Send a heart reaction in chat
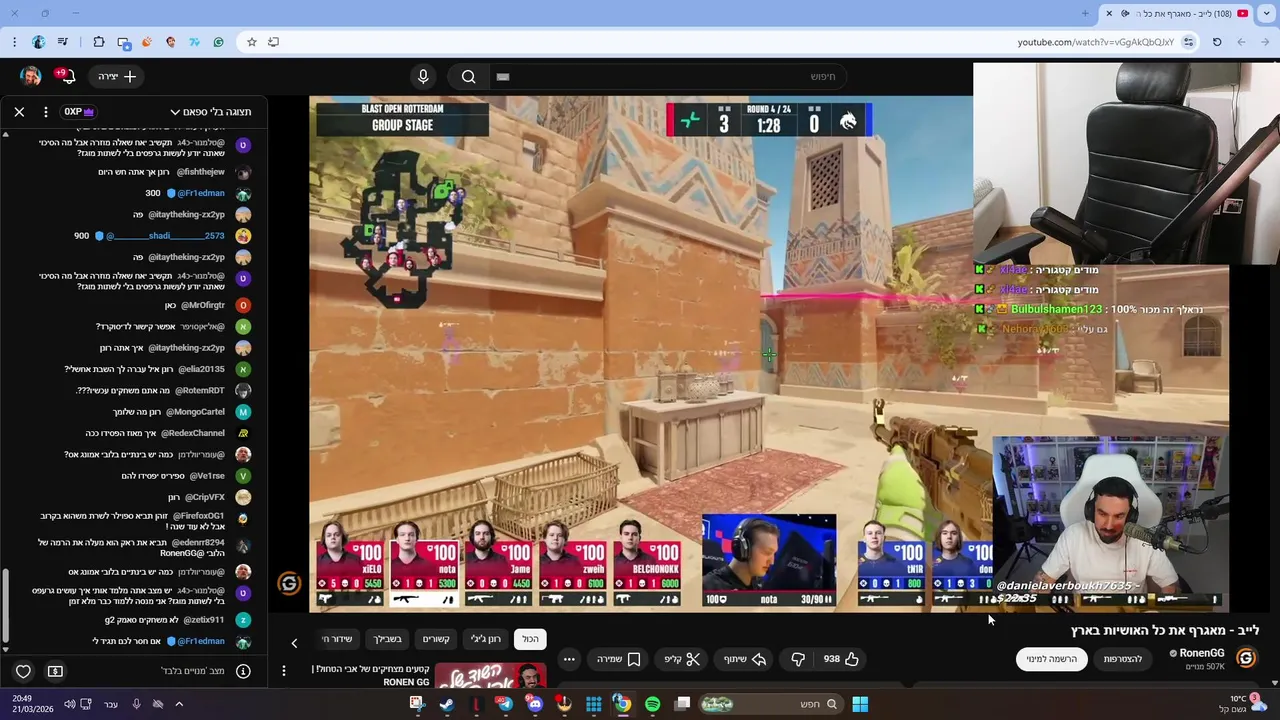Screen dimensions: 1280x720 23,671
